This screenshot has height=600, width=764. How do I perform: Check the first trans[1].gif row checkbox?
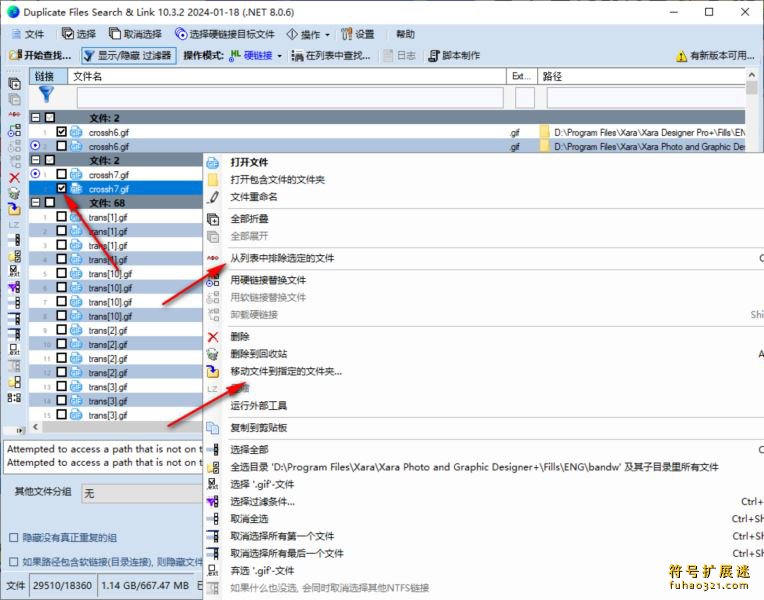[61, 216]
